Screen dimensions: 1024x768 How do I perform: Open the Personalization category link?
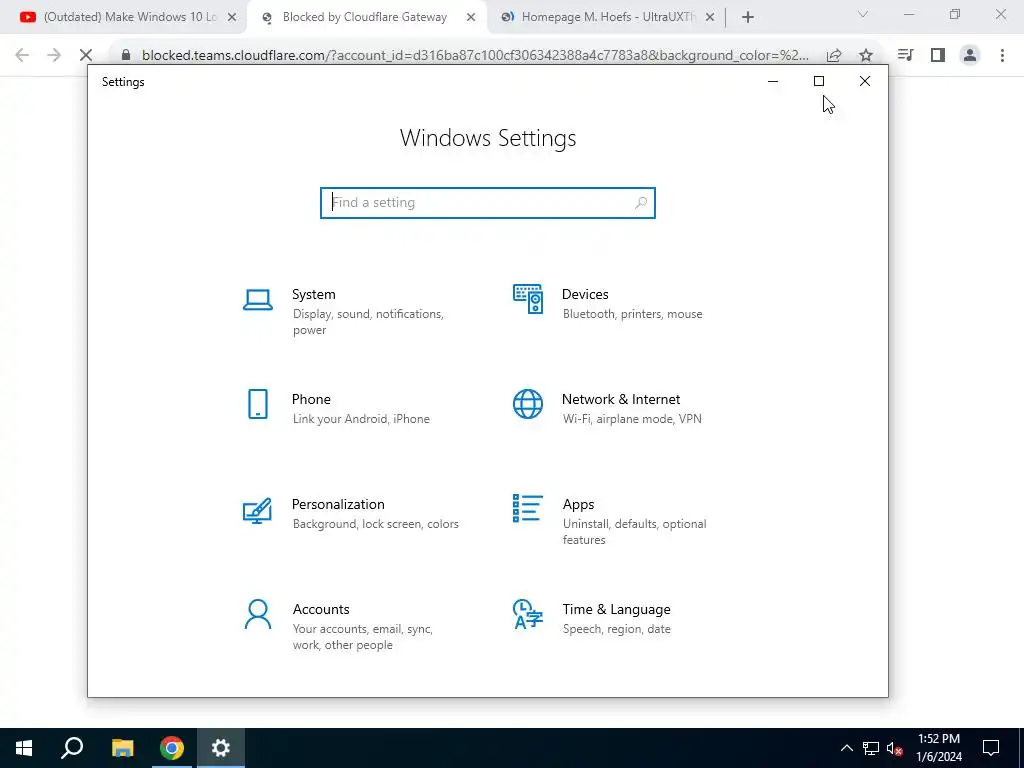[338, 504]
